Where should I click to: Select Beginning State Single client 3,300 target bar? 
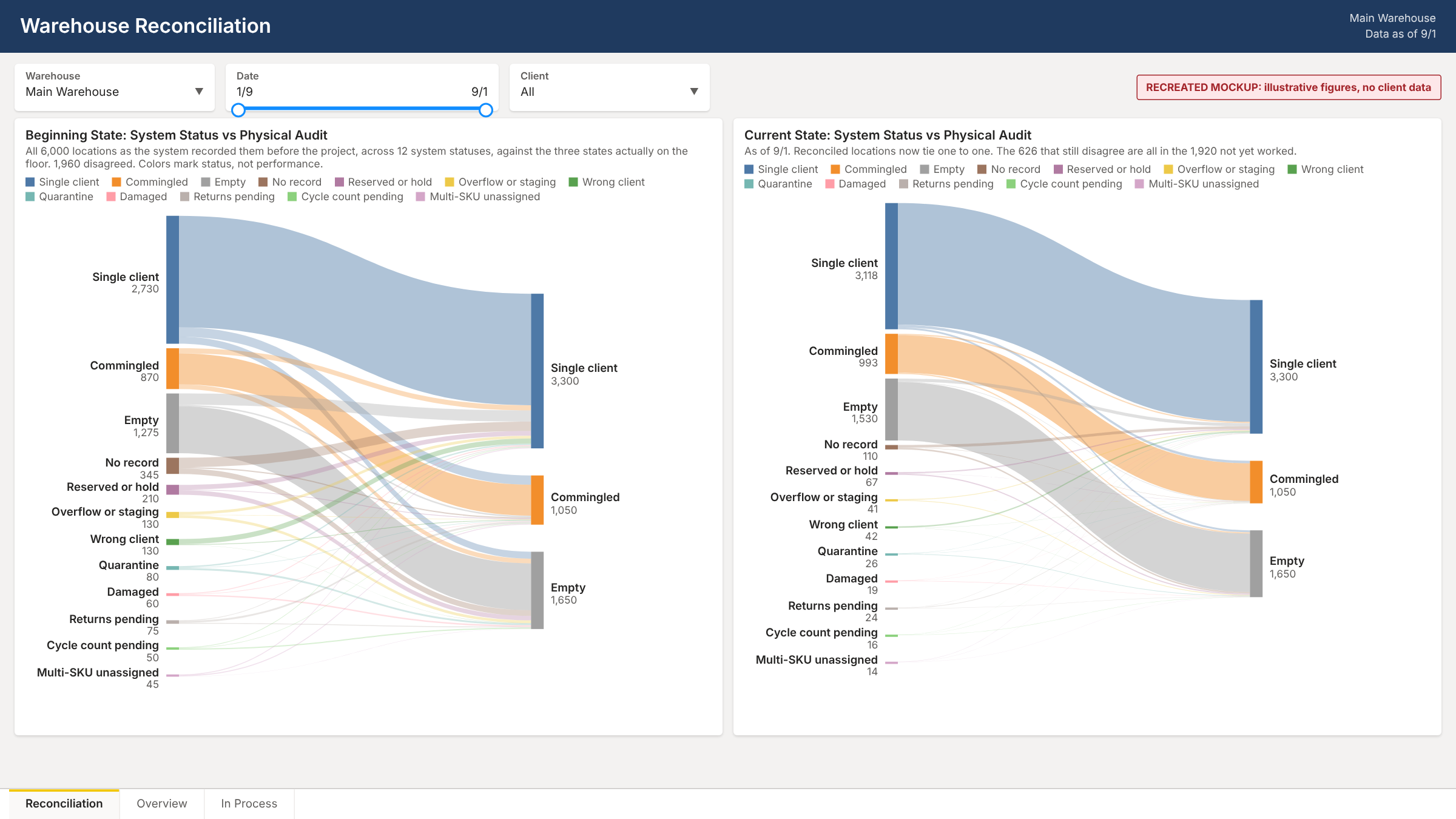tap(538, 371)
